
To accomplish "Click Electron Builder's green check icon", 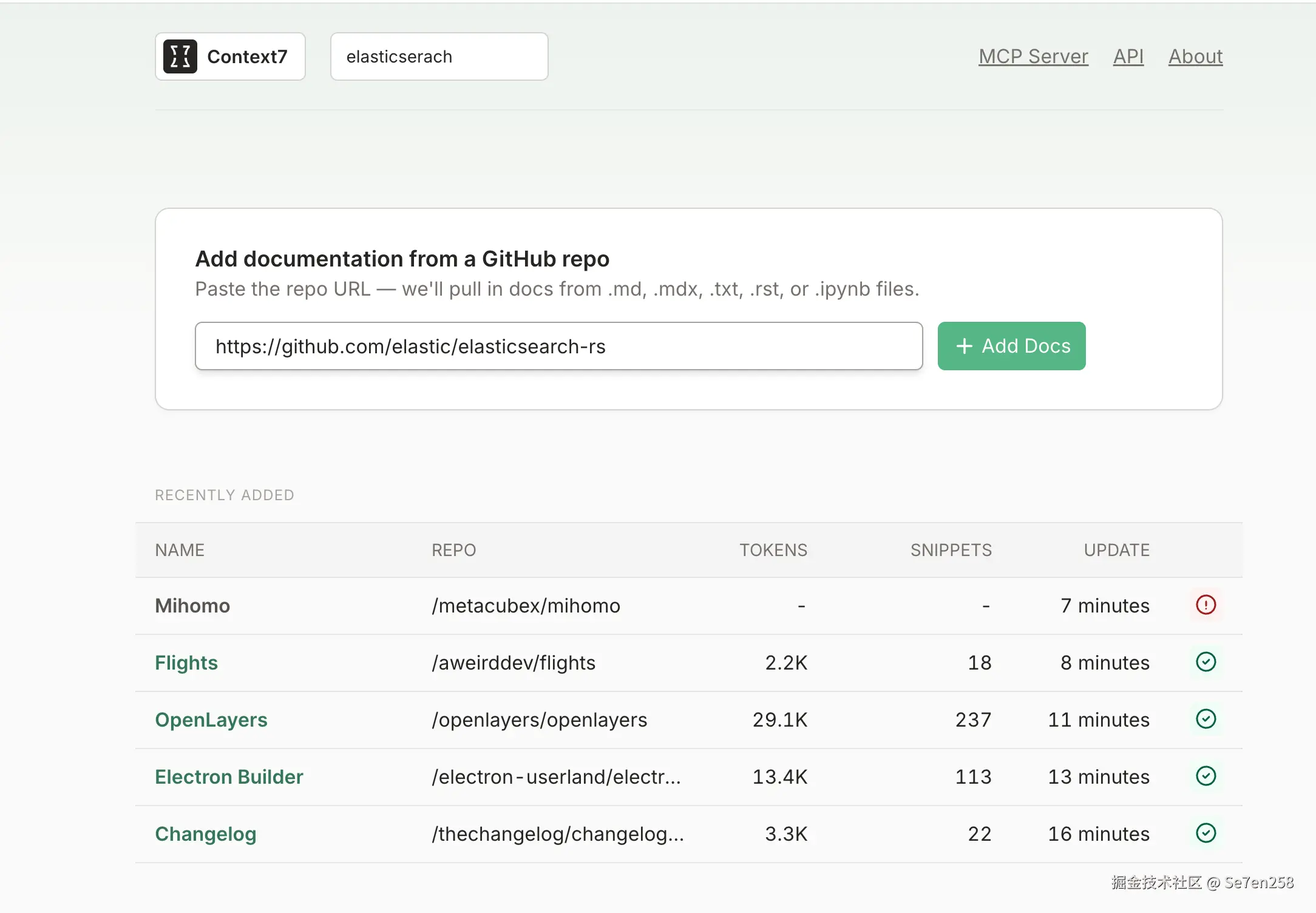I will tap(1206, 776).
